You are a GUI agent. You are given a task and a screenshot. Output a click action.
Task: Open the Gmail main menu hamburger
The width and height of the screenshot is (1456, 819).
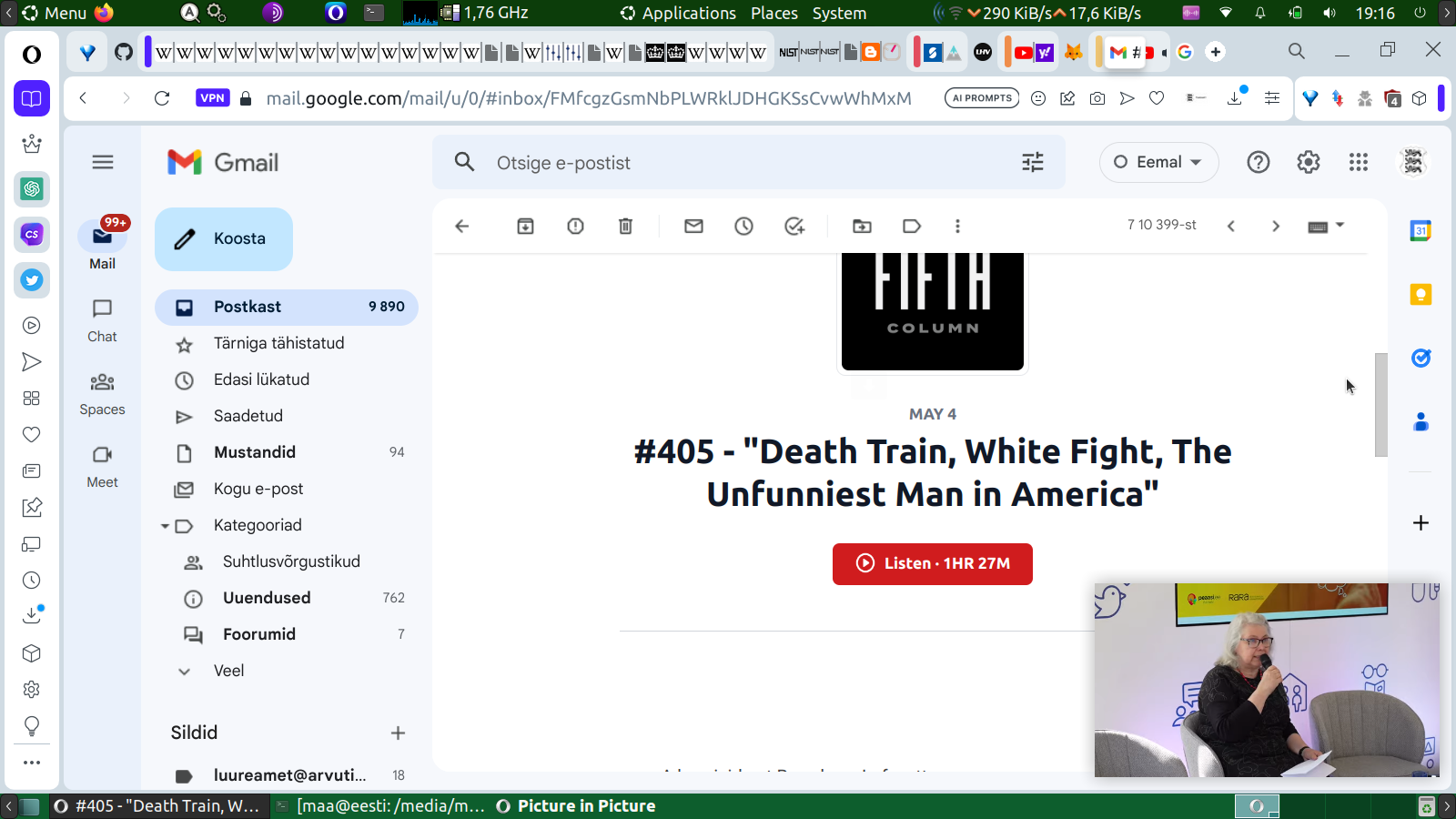click(103, 162)
